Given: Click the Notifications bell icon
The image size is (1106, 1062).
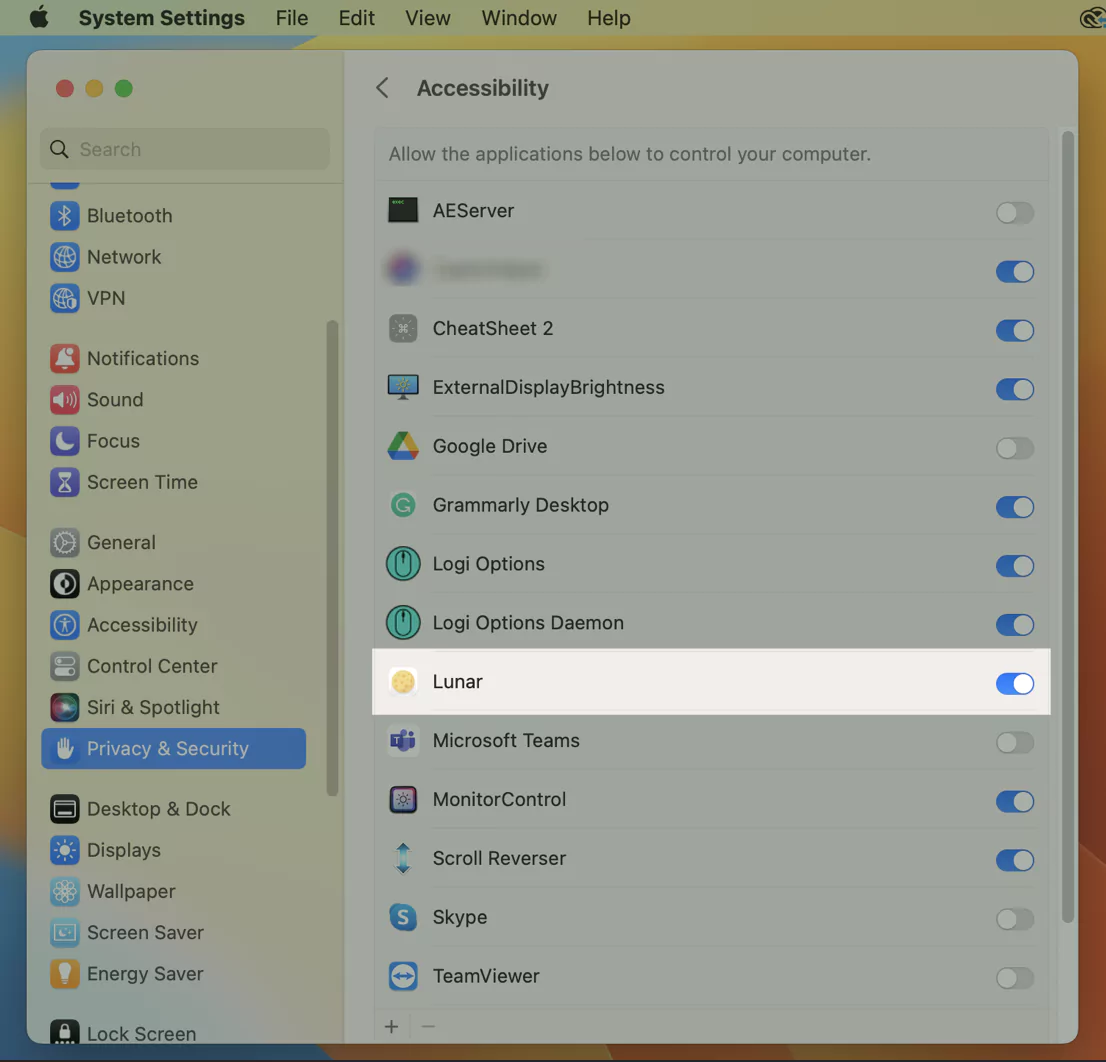Looking at the screenshot, I should [64, 358].
